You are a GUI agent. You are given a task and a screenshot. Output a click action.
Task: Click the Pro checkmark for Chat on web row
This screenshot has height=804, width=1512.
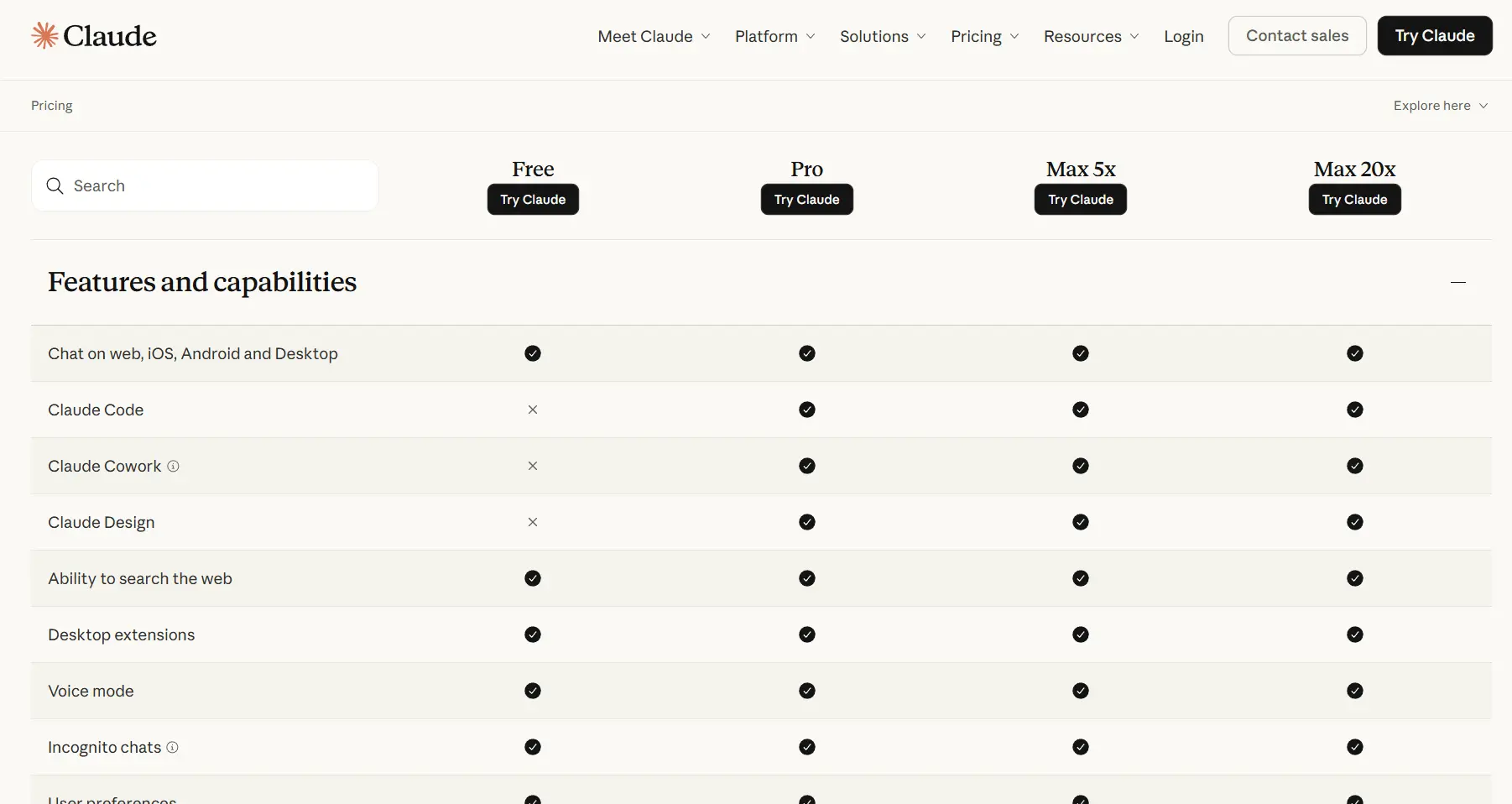click(x=807, y=353)
